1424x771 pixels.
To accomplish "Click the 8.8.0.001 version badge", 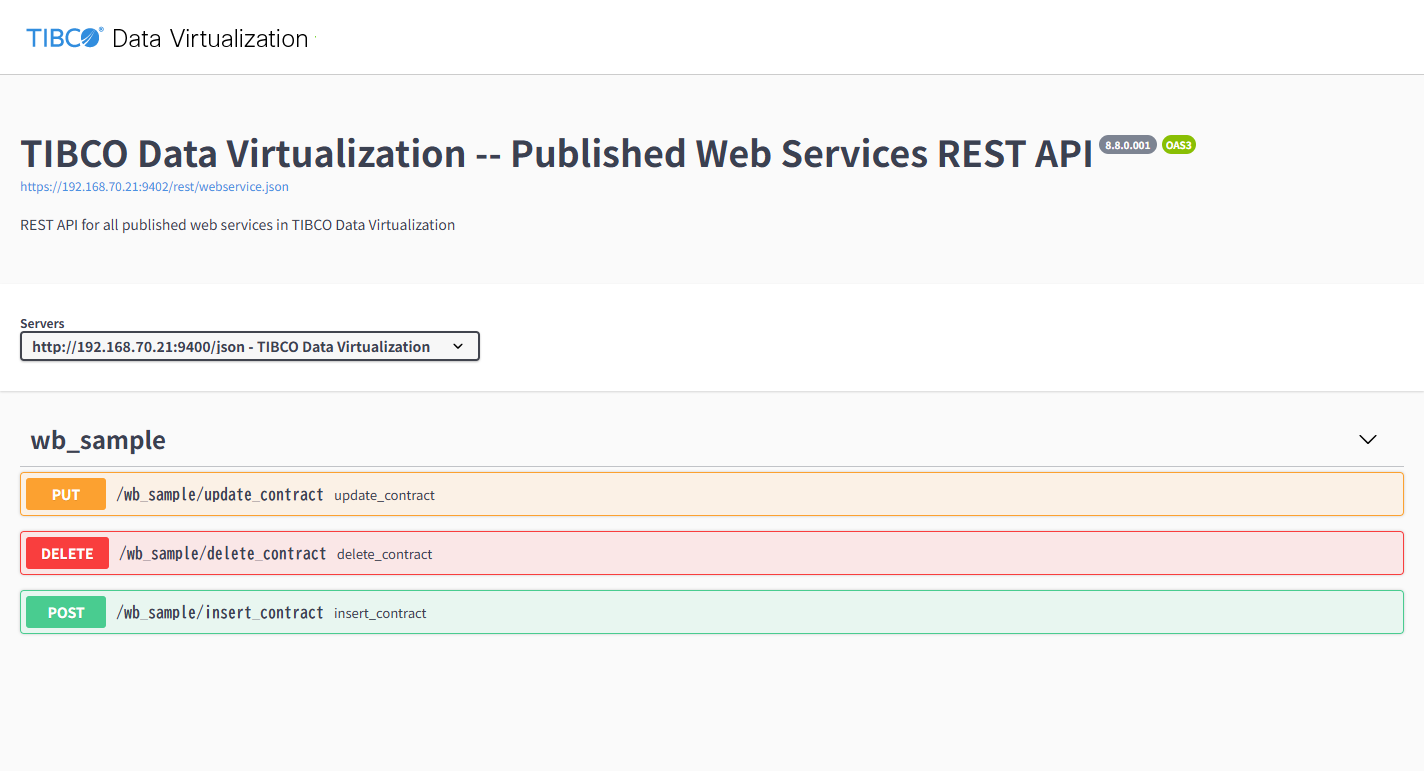I will click(x=1128, y=145).
